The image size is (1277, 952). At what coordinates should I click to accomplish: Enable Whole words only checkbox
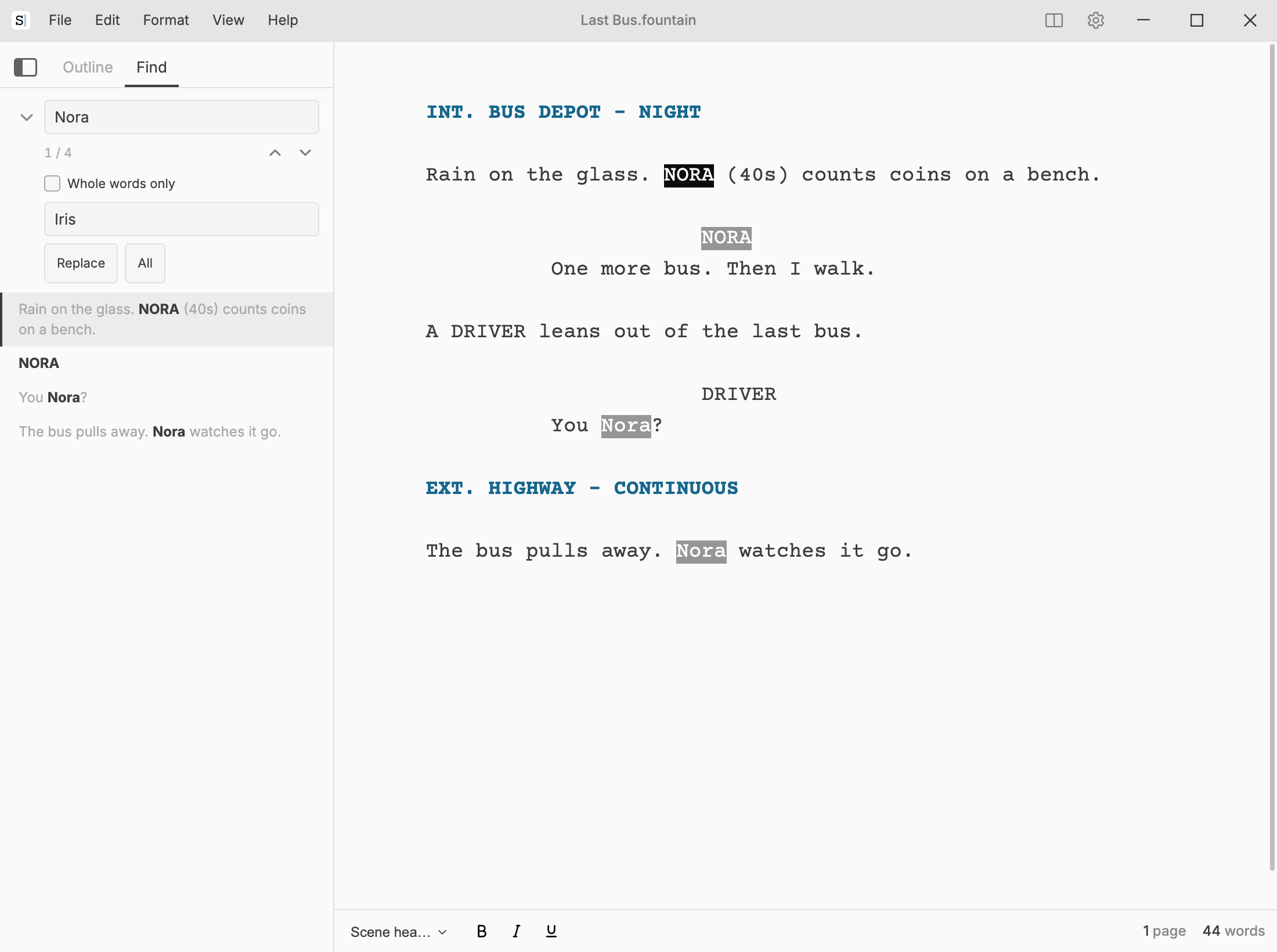pyautogui.click(x=52, y=183)
